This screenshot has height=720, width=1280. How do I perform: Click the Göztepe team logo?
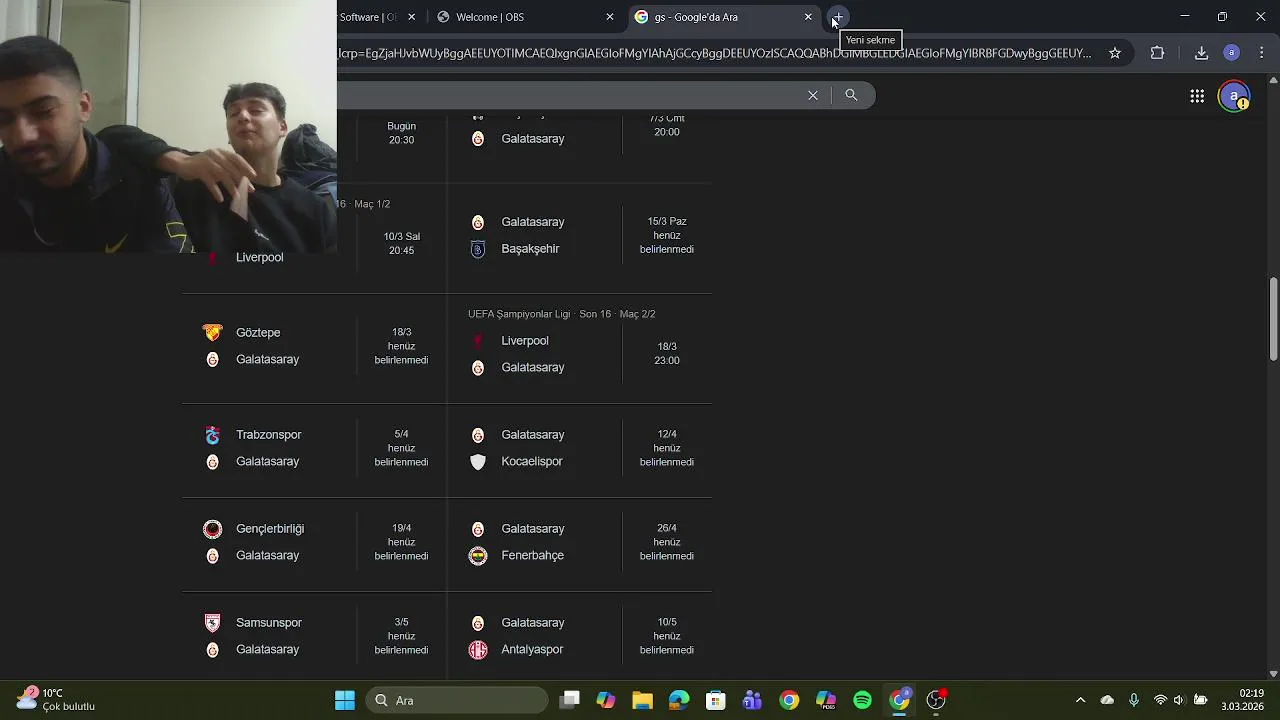212,332
